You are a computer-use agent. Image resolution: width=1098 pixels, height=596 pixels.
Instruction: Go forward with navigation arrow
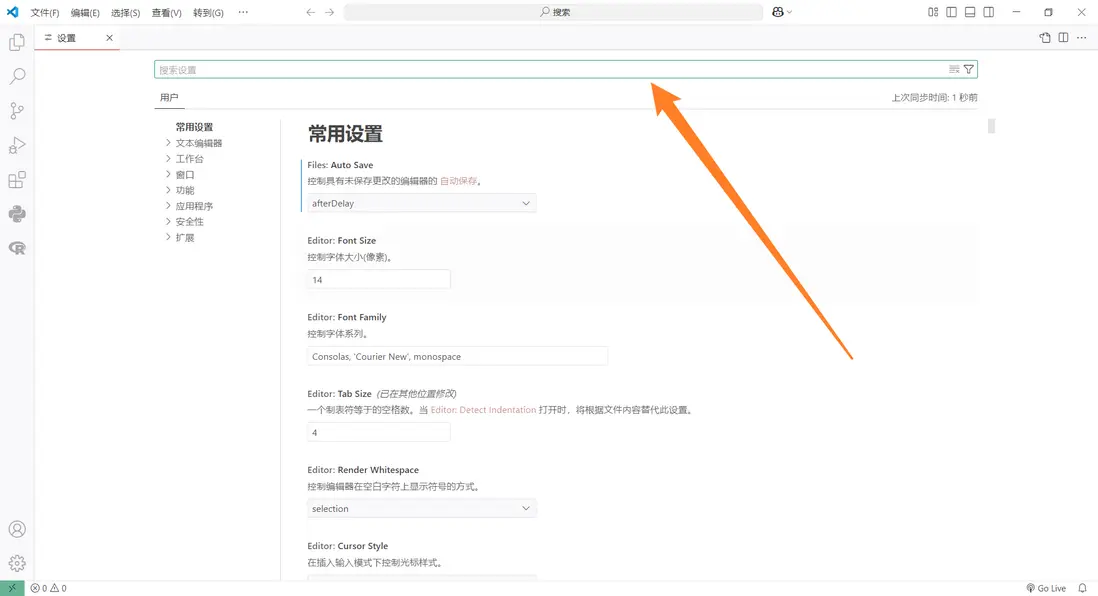(330, 12)
